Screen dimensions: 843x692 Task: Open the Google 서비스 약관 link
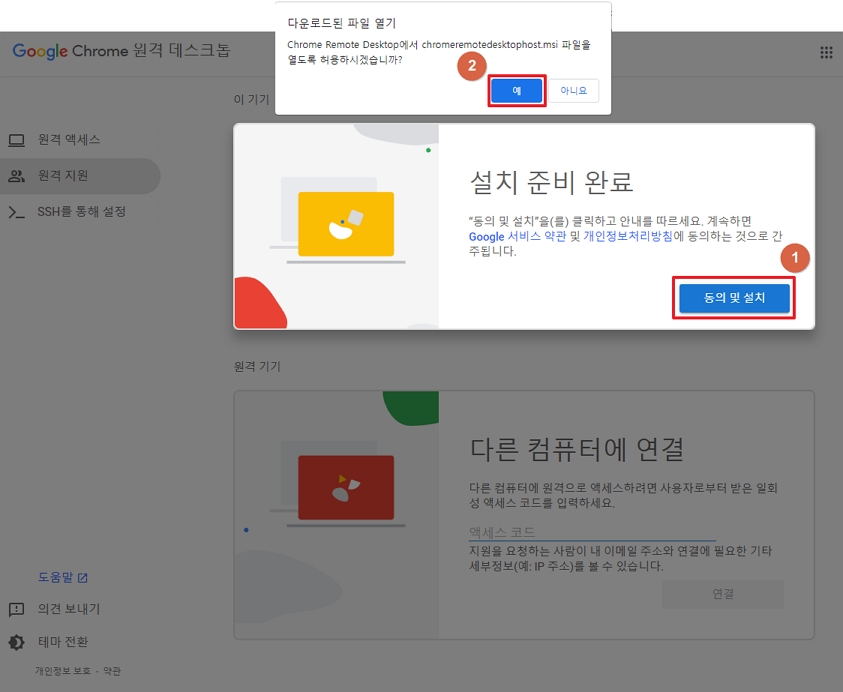[x=517, y=236]
